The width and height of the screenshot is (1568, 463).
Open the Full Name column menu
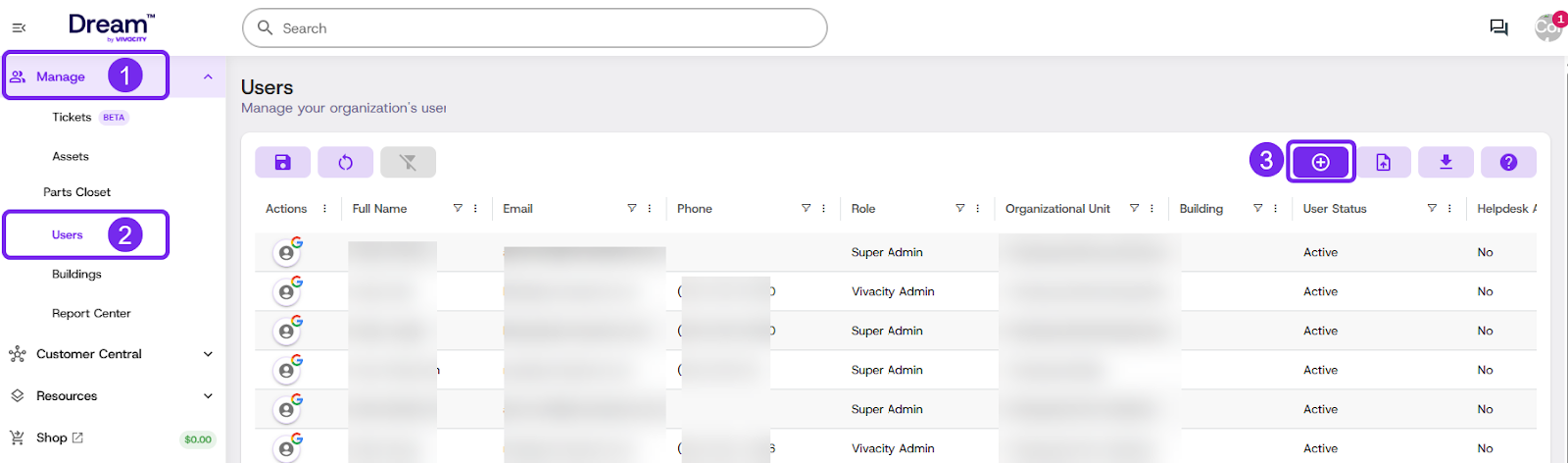coord(475,209)
